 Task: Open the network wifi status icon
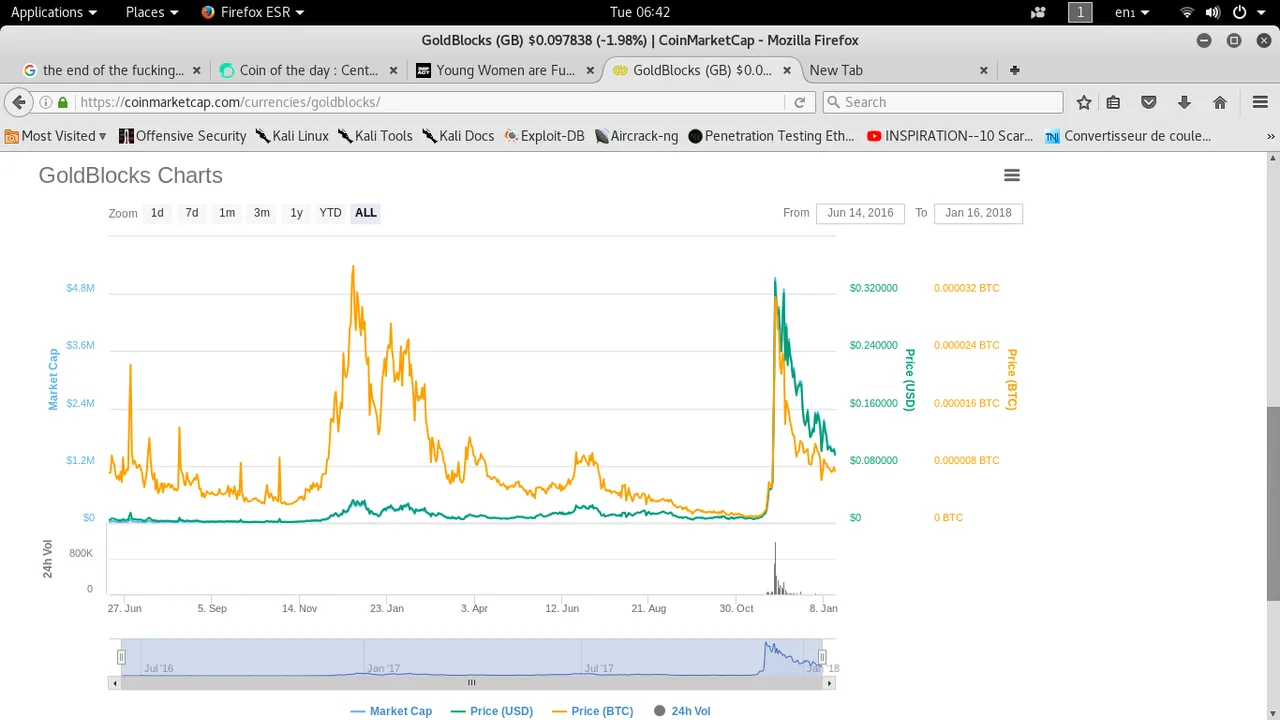[1187, 12]
